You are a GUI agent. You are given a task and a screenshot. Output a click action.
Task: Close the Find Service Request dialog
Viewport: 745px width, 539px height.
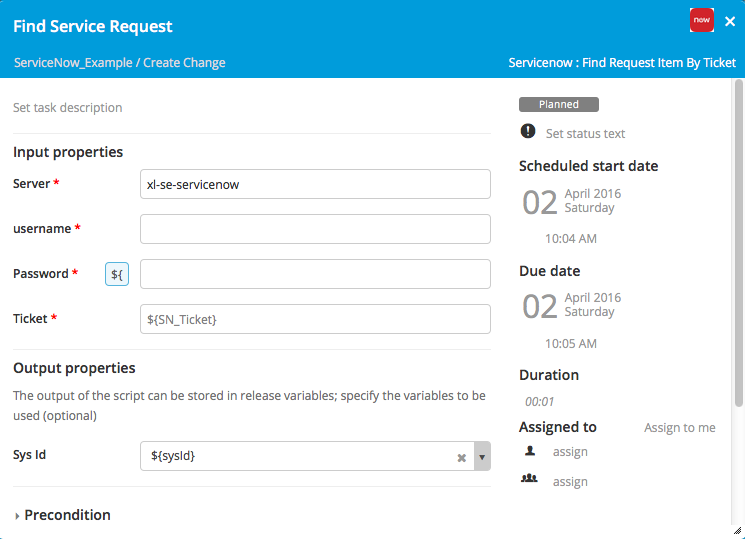[730, 21]
